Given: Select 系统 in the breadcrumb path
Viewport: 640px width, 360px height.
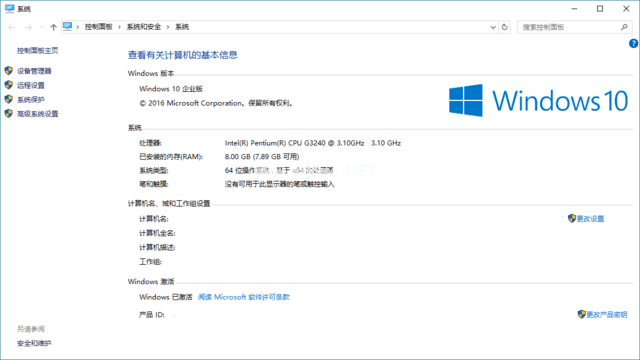Looking at the screenshot, I should (x=182, y=27).
